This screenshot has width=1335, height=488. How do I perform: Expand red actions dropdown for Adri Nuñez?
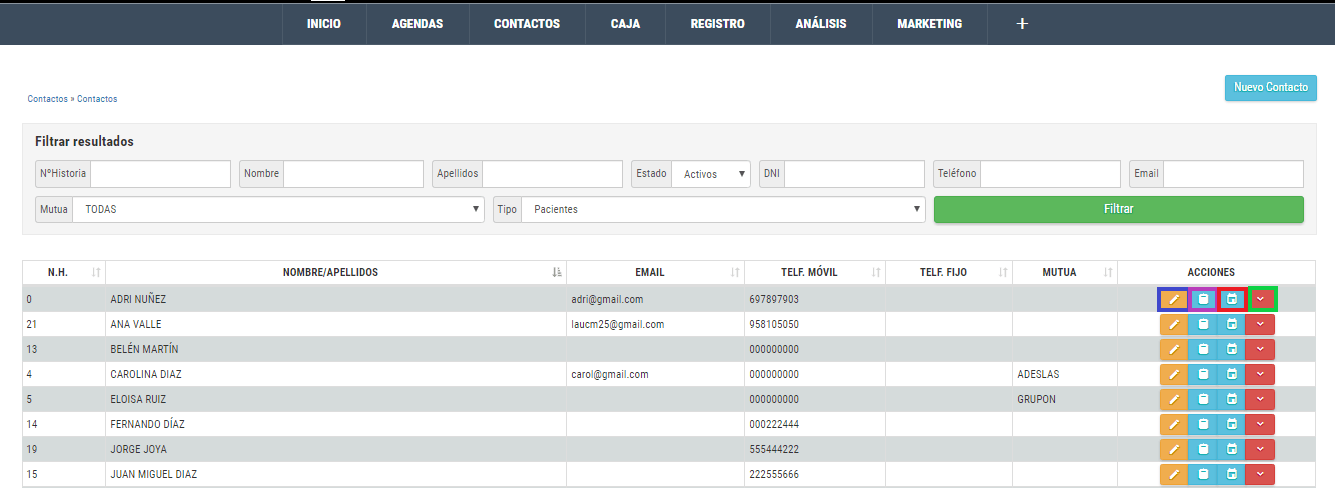tap(1261, 299)
